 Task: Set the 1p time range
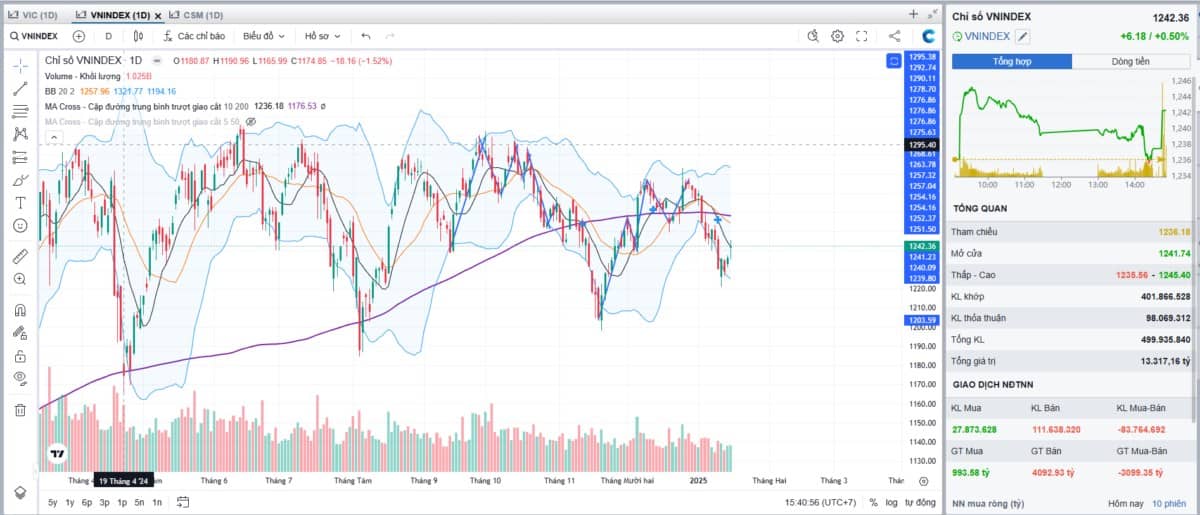coord(122,502)
